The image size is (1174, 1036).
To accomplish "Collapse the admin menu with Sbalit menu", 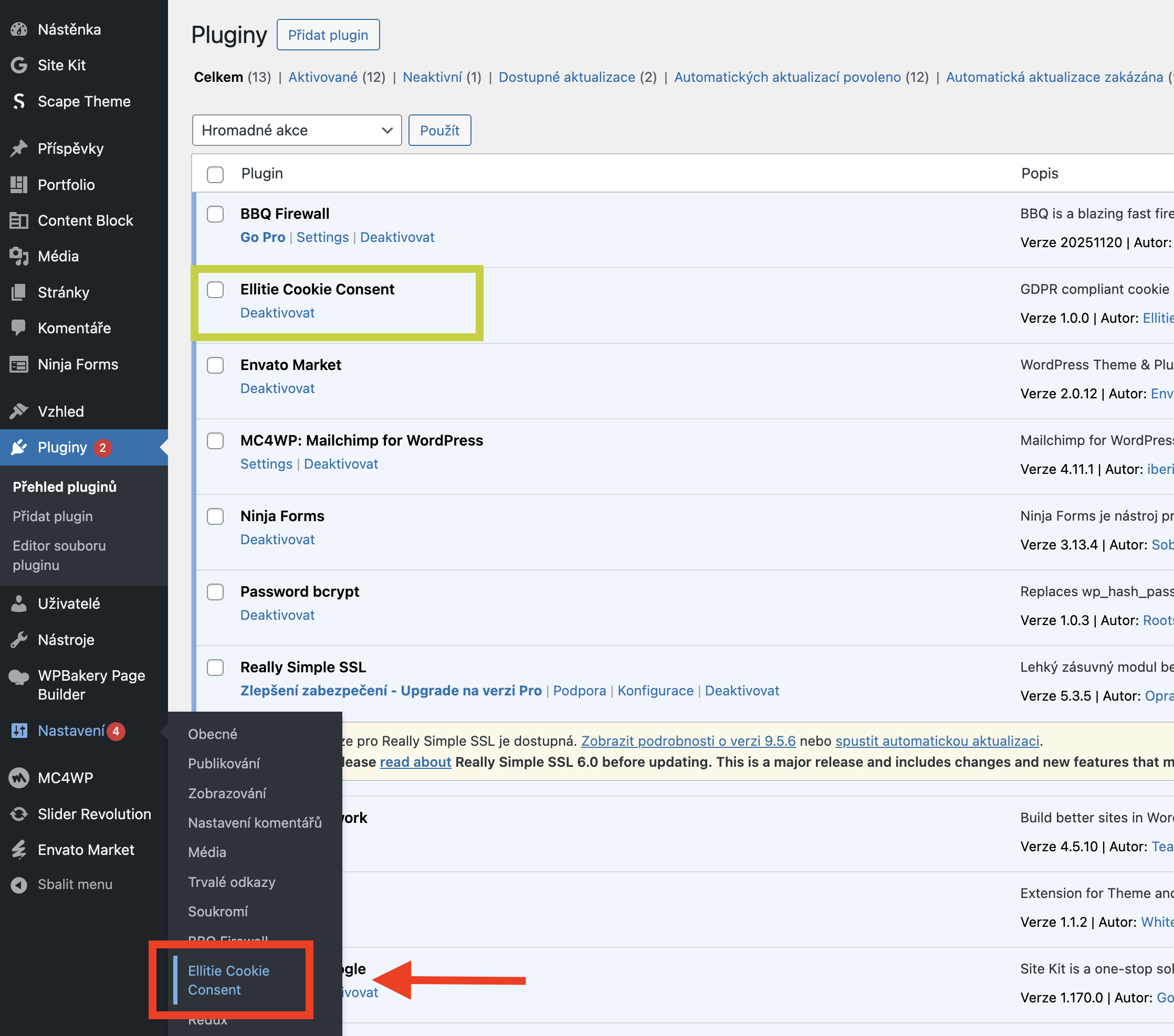I will (x=19, y=884).
